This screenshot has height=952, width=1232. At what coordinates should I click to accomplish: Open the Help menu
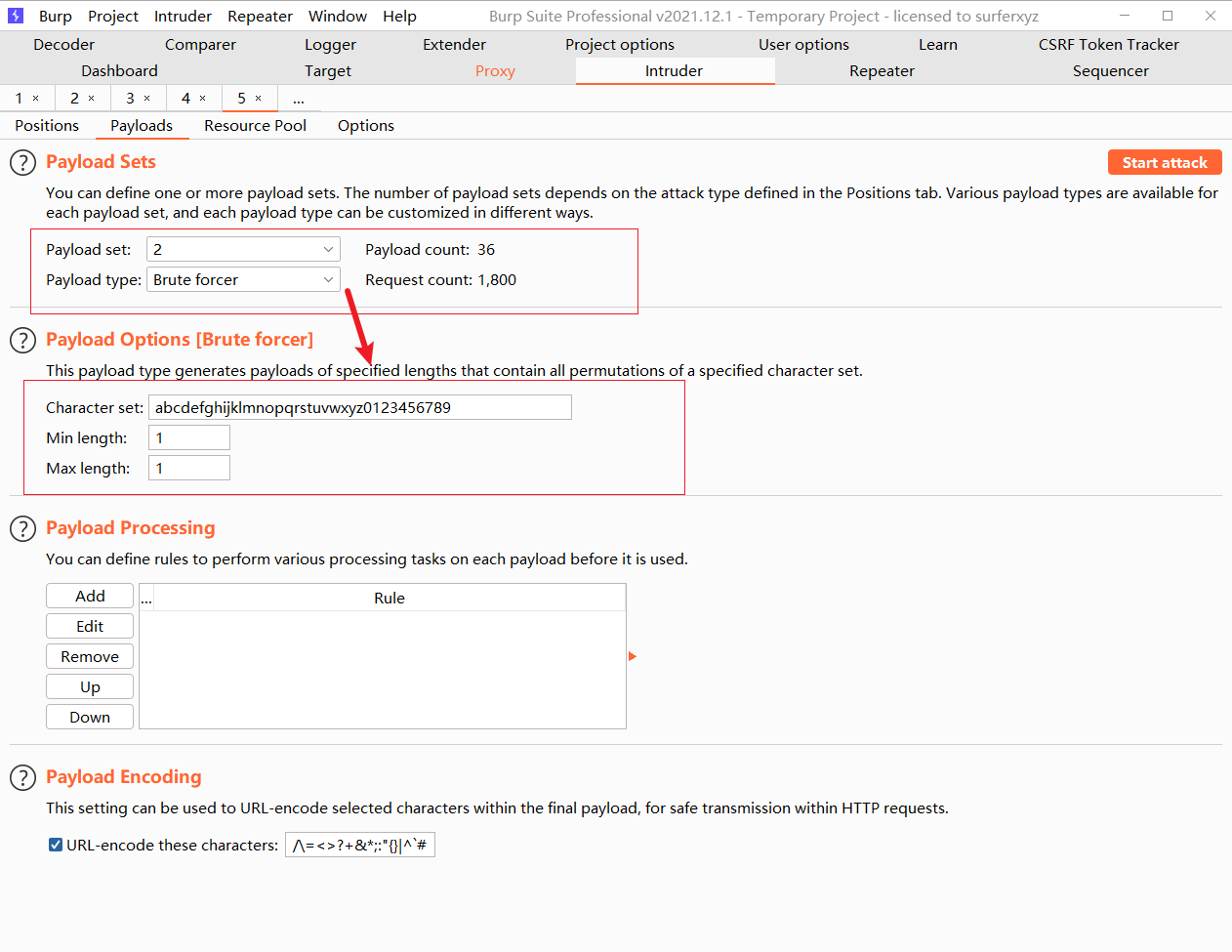pyautogui.click(x=399, y=17)
